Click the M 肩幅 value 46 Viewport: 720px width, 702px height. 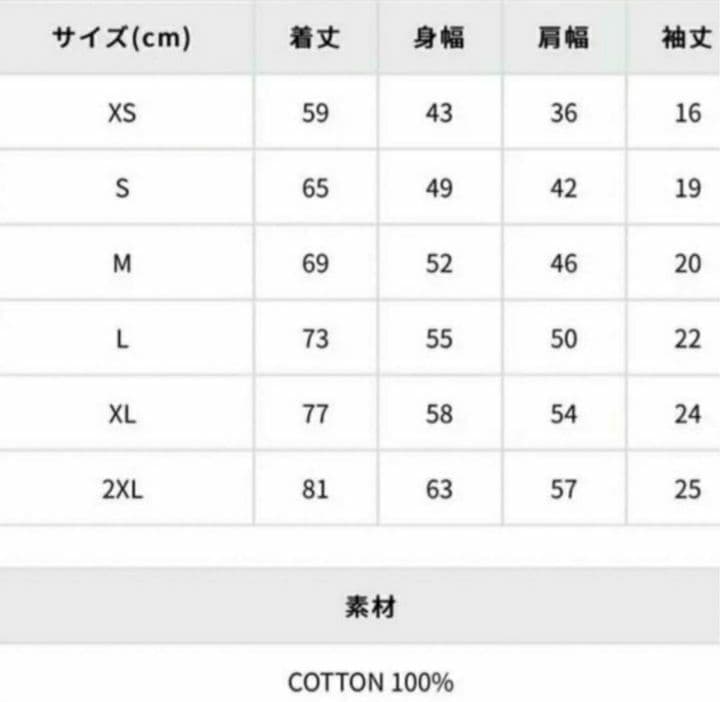(x=563, y=264)
